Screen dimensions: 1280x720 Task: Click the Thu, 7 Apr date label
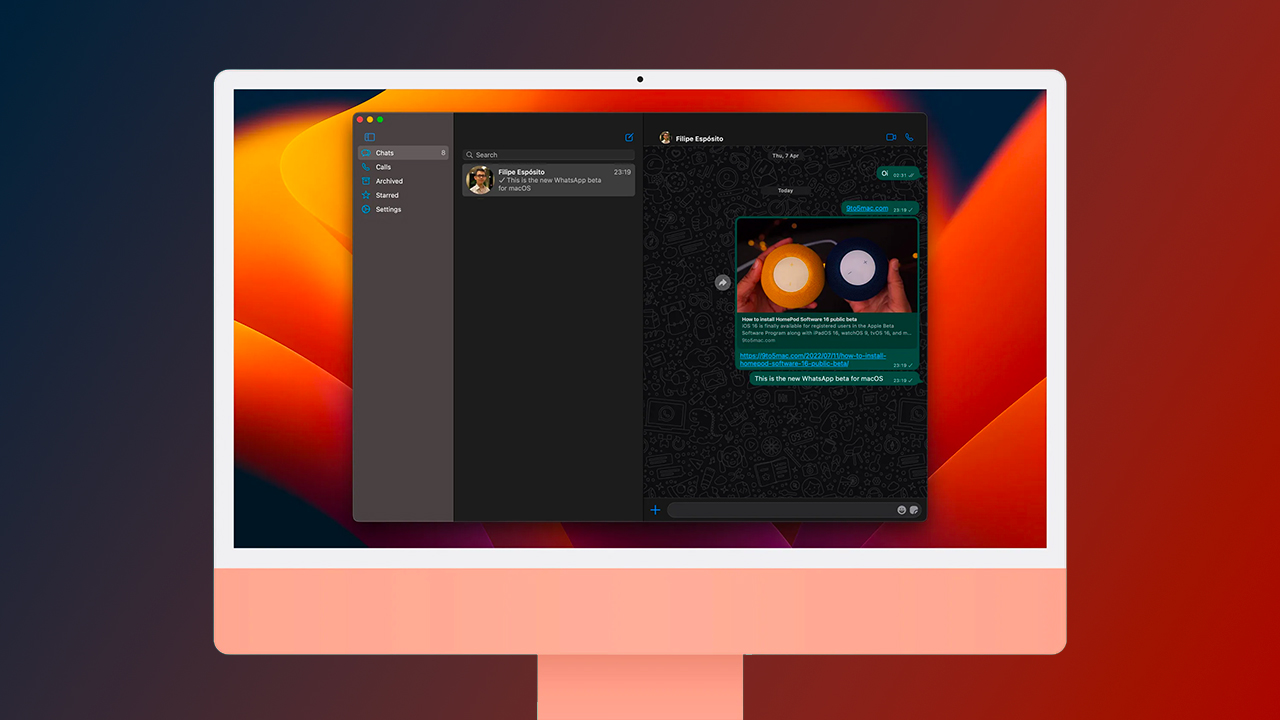coord(786,156)
